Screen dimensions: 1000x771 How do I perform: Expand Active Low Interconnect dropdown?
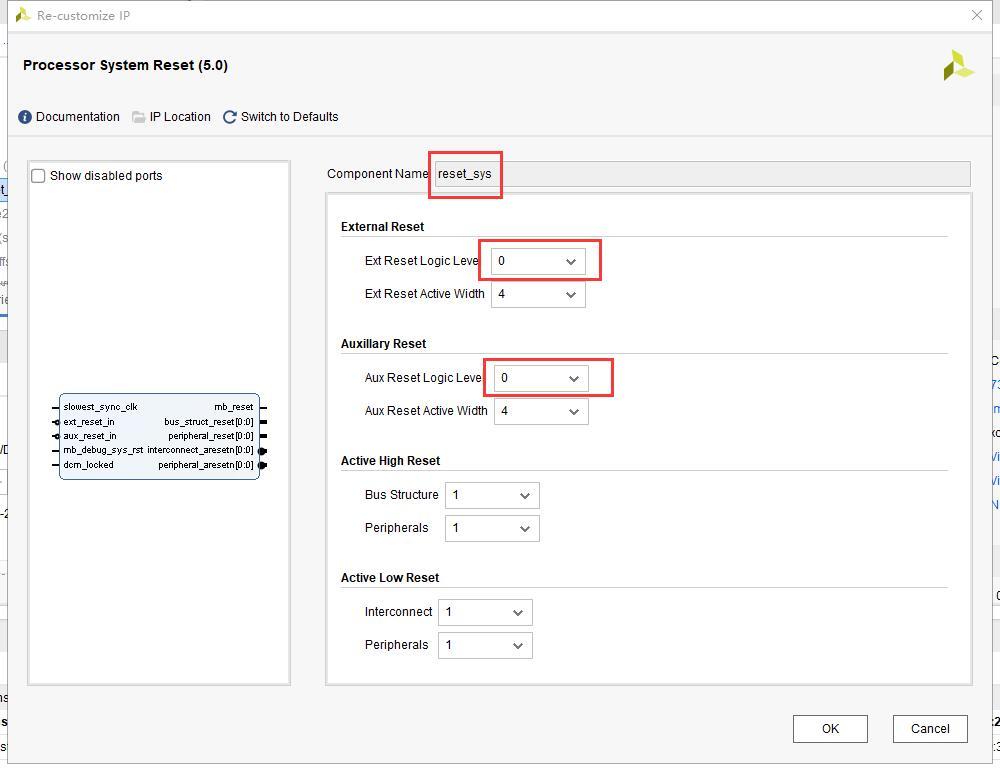pyautogui.click(x=484, y=612)
